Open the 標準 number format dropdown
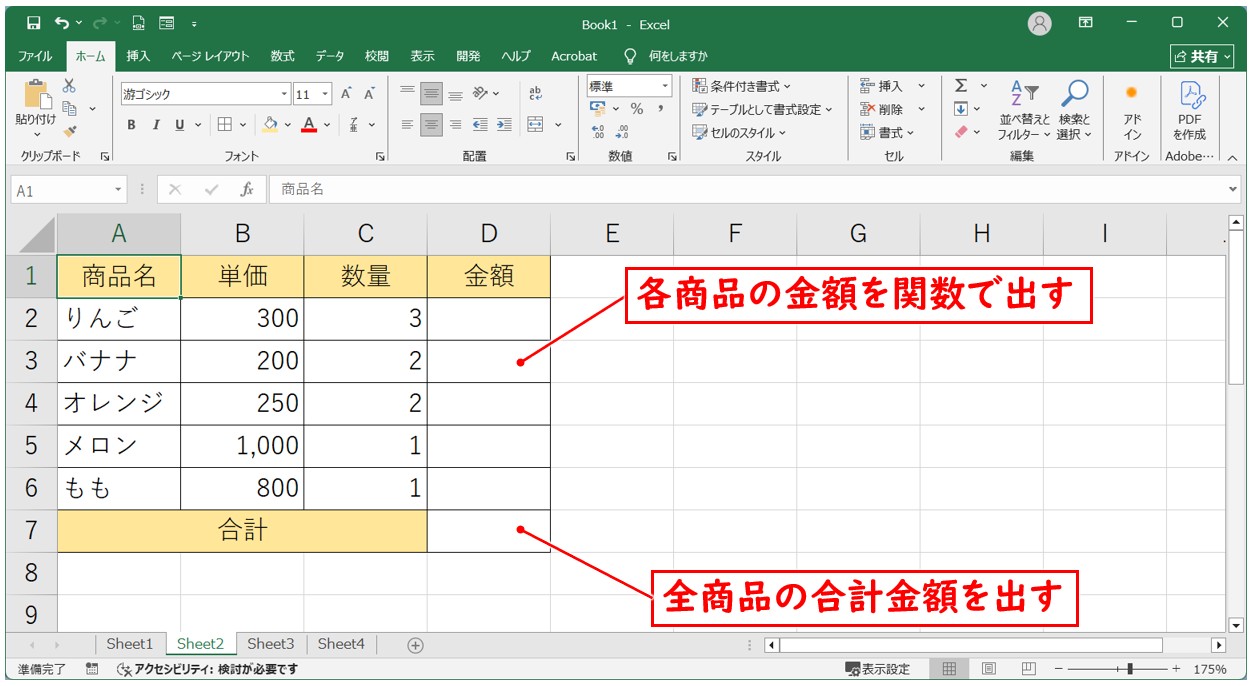Image resolution: width=1252 pixels, height=686 pixels. [x=665, y=86]
